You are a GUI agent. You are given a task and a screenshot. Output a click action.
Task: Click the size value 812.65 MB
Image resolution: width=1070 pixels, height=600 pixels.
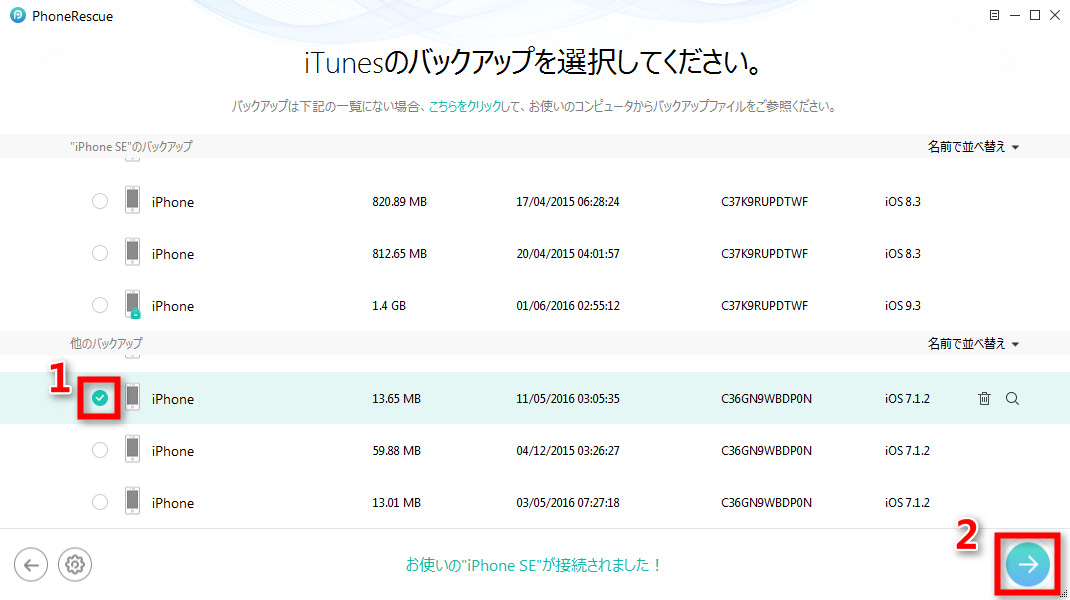point(399,254)
